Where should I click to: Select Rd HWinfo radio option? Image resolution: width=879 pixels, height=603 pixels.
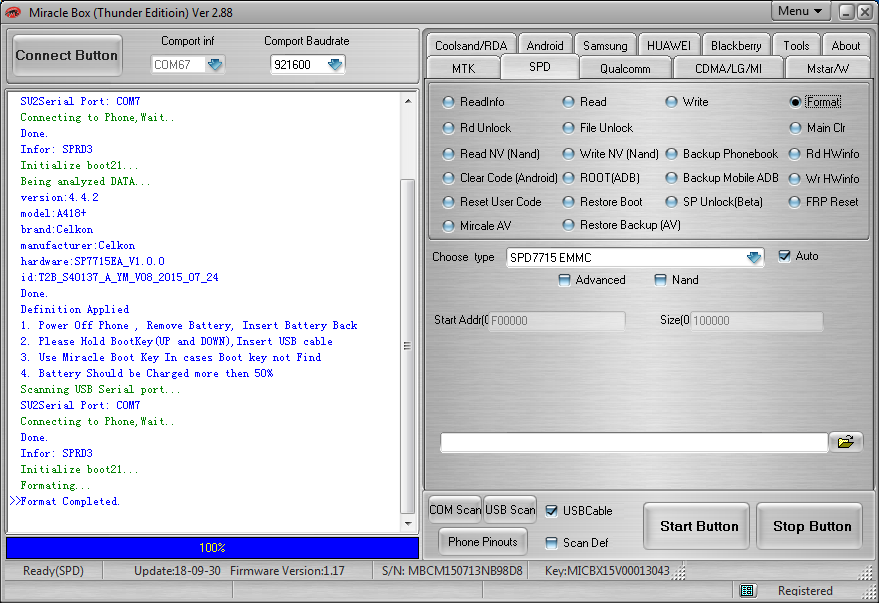824,154
